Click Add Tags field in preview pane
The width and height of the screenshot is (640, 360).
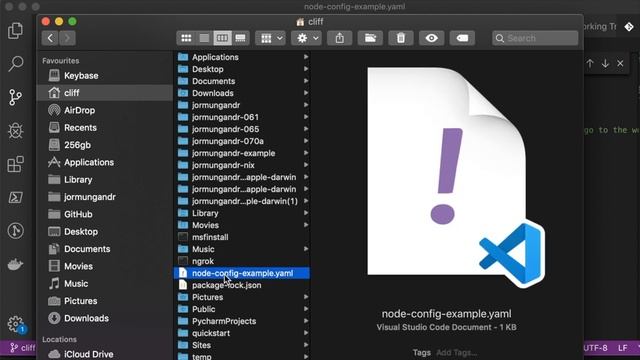click(x=456, y=352)
